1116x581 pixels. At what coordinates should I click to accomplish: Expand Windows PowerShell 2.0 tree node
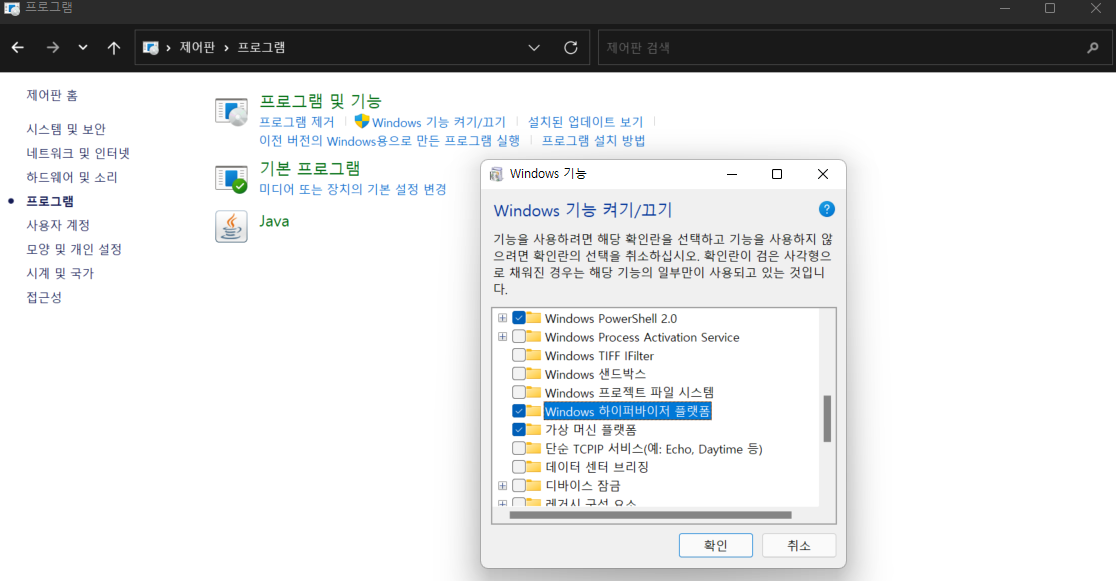point(502,318)
